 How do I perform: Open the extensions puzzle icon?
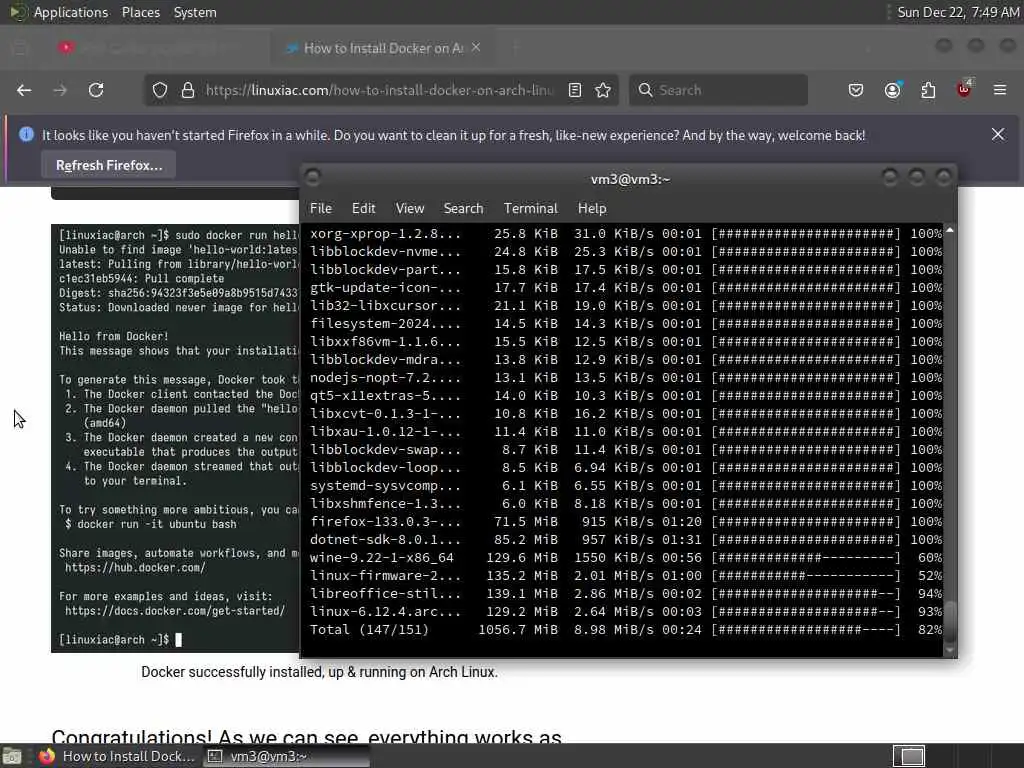click(928, 90)
